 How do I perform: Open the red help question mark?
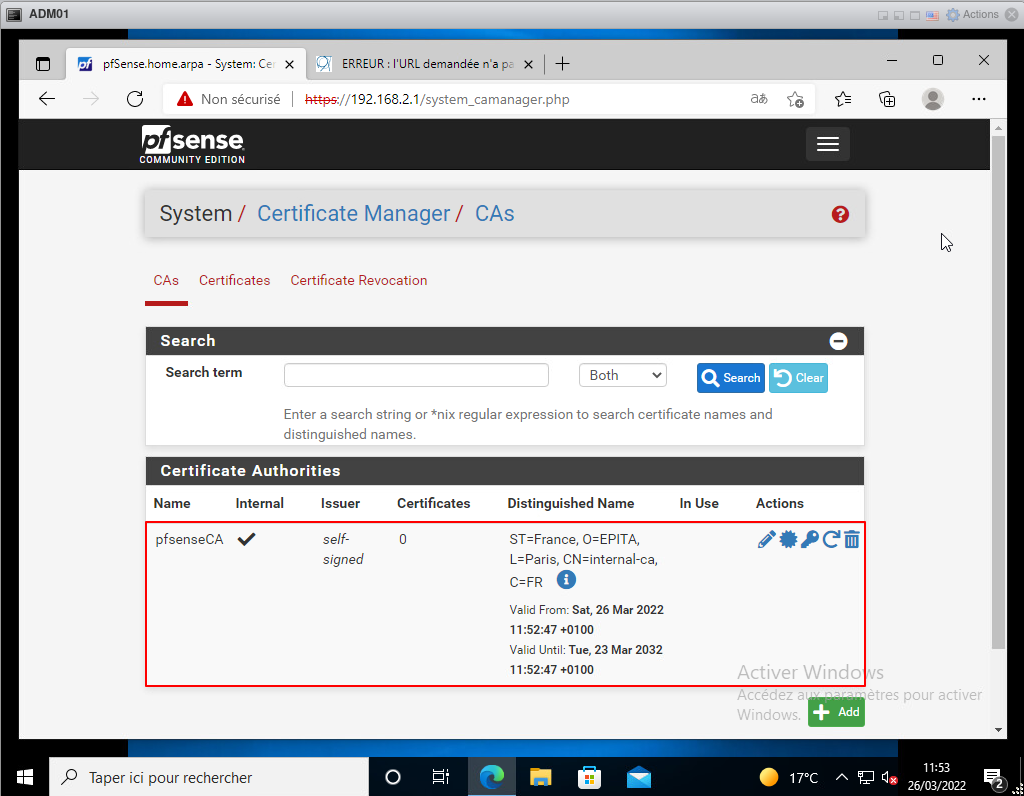click(x=840, y=214)
